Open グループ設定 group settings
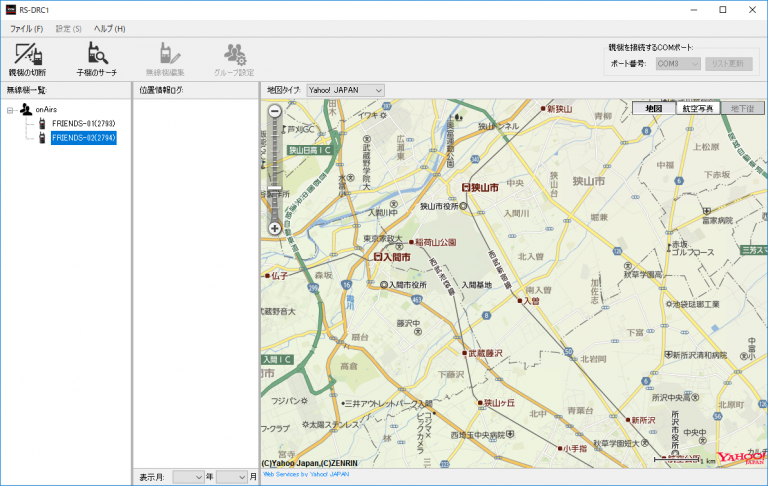 234,59
